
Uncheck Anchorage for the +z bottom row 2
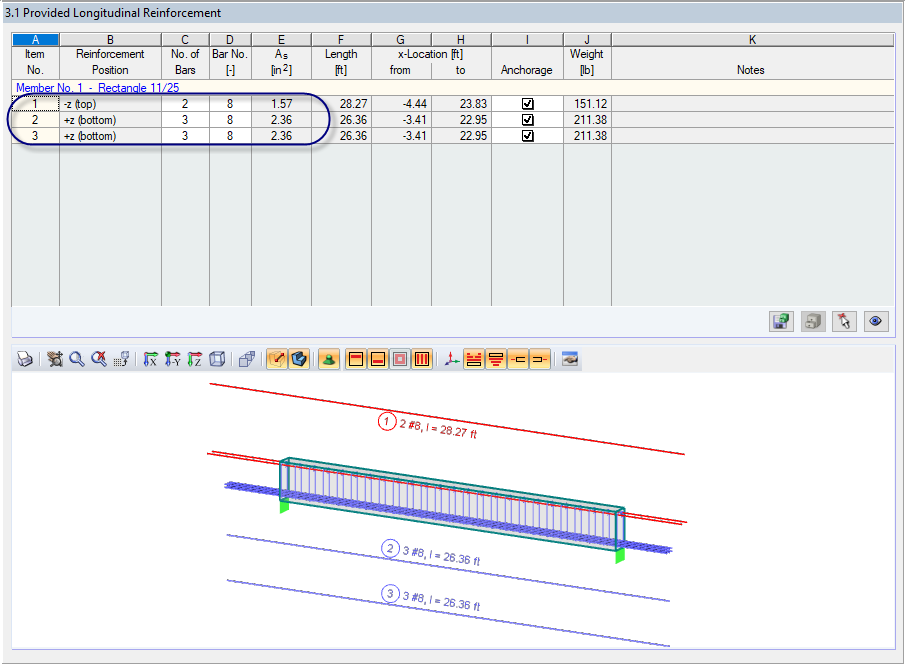(x=526, y=119)
